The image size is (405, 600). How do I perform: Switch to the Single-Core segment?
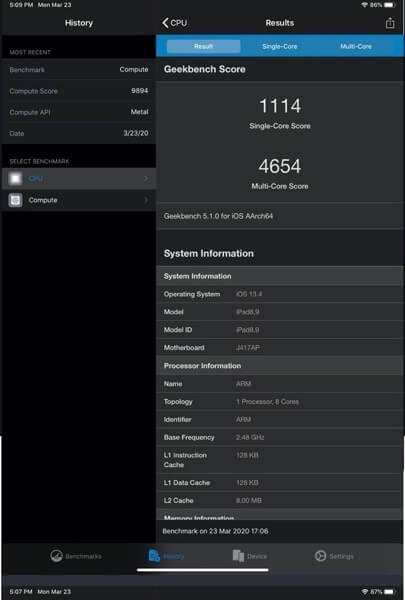pos(279,46)
